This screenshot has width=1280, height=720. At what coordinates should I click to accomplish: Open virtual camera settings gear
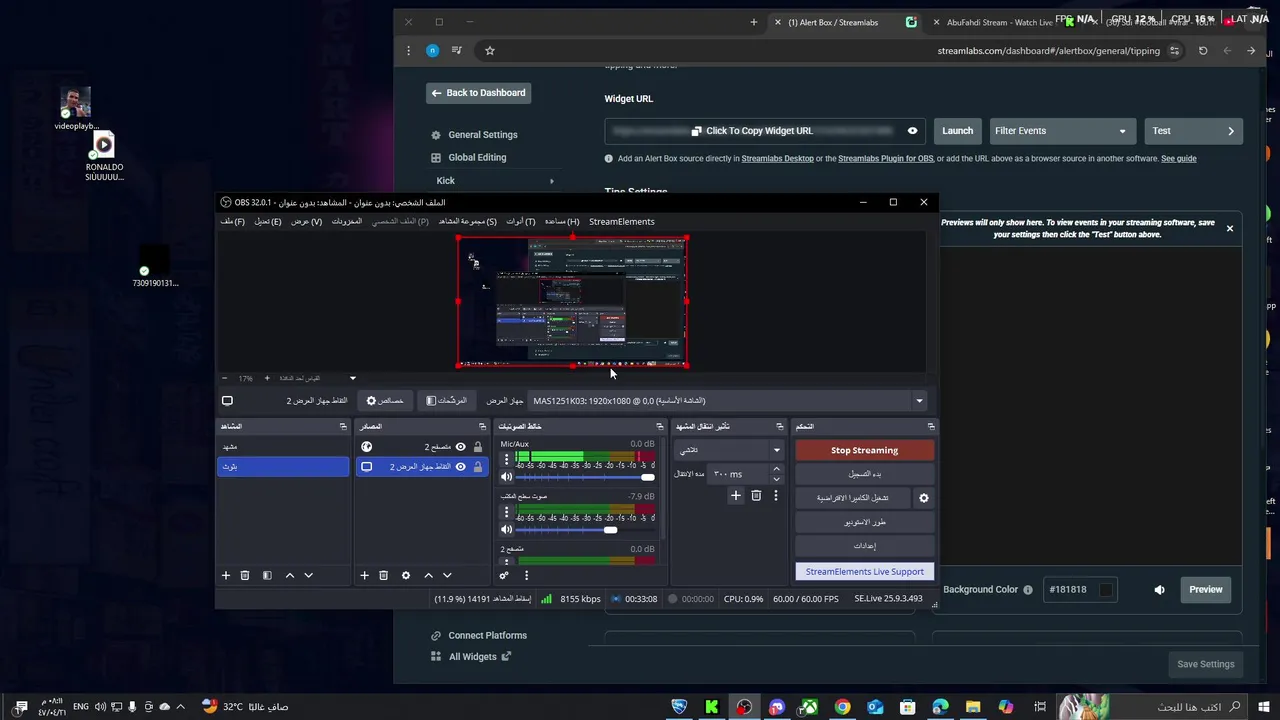(x=924, y=498)
